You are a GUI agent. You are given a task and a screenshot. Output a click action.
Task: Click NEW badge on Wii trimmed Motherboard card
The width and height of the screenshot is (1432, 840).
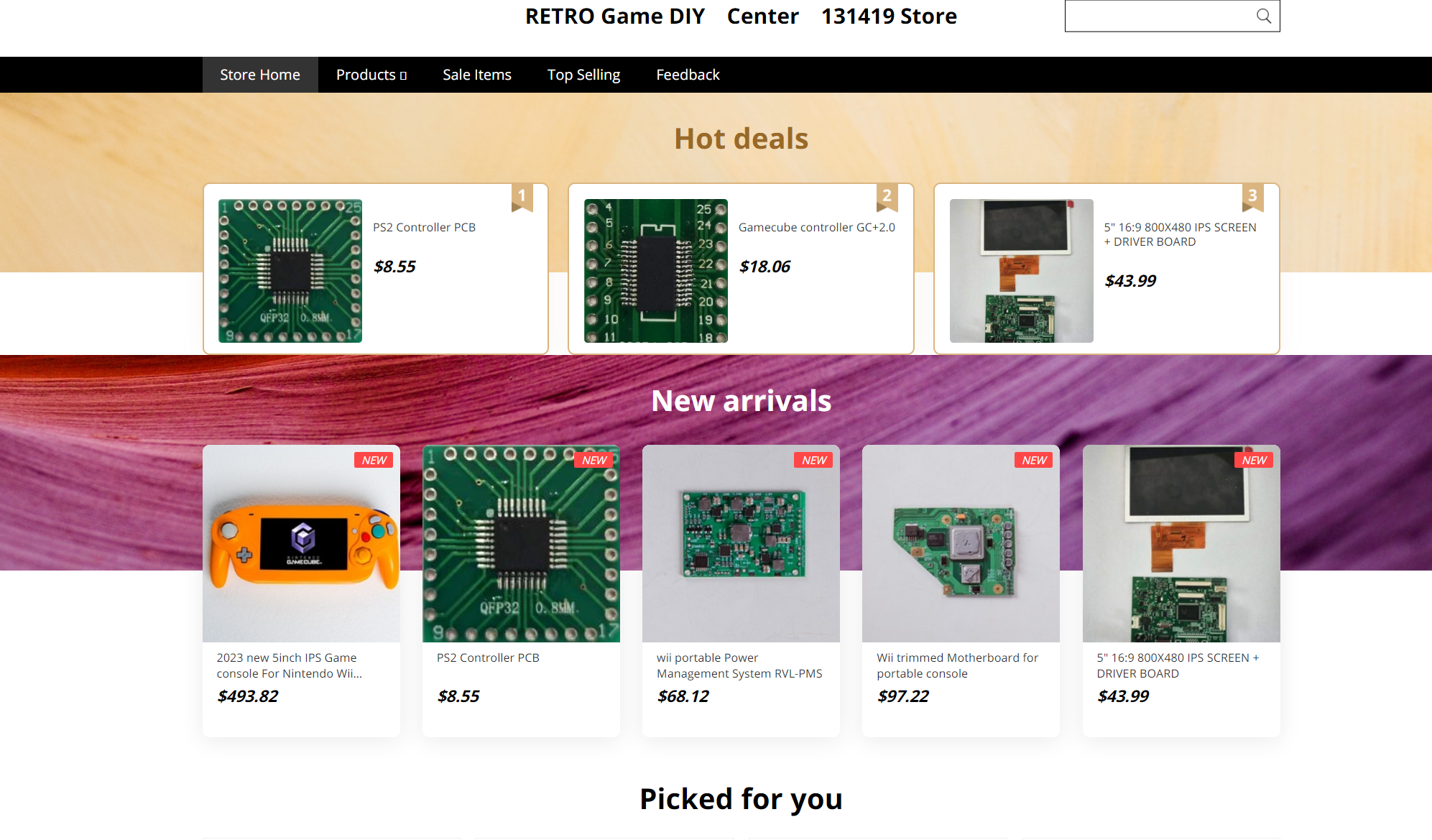(x=1033, y=460)
